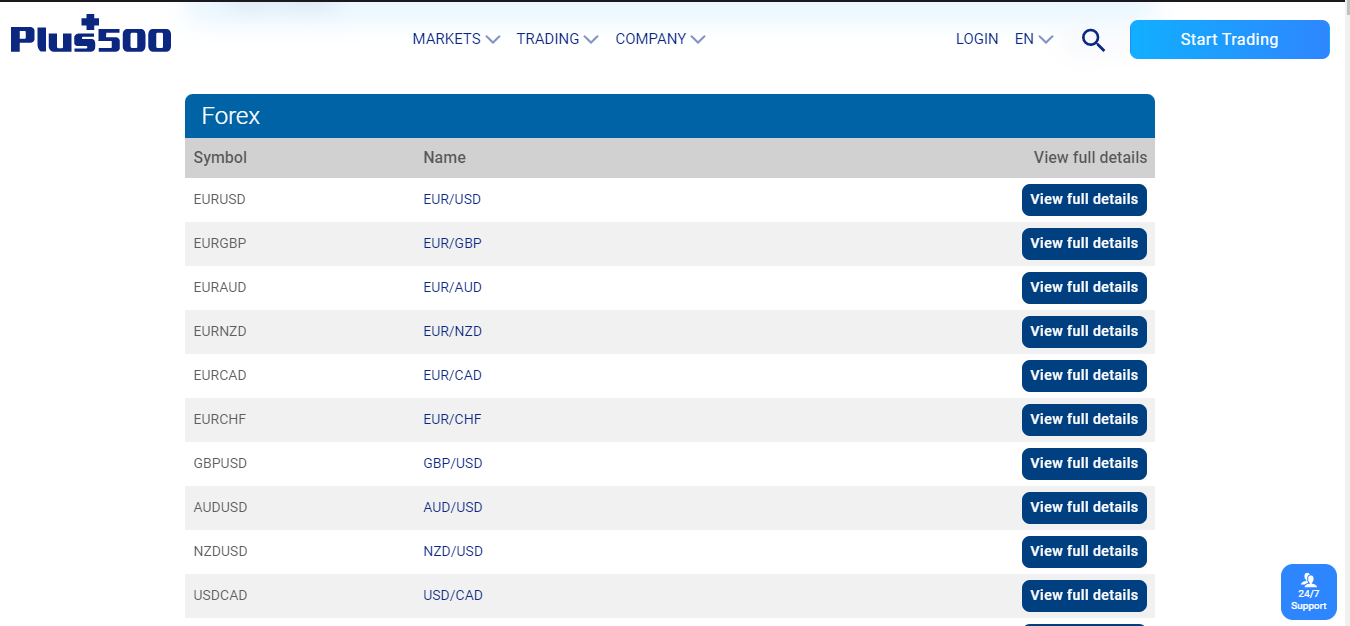This screenshot has width=1350, height=626.
Task: View full details for EUR/USD
Action: [1084, 199]
